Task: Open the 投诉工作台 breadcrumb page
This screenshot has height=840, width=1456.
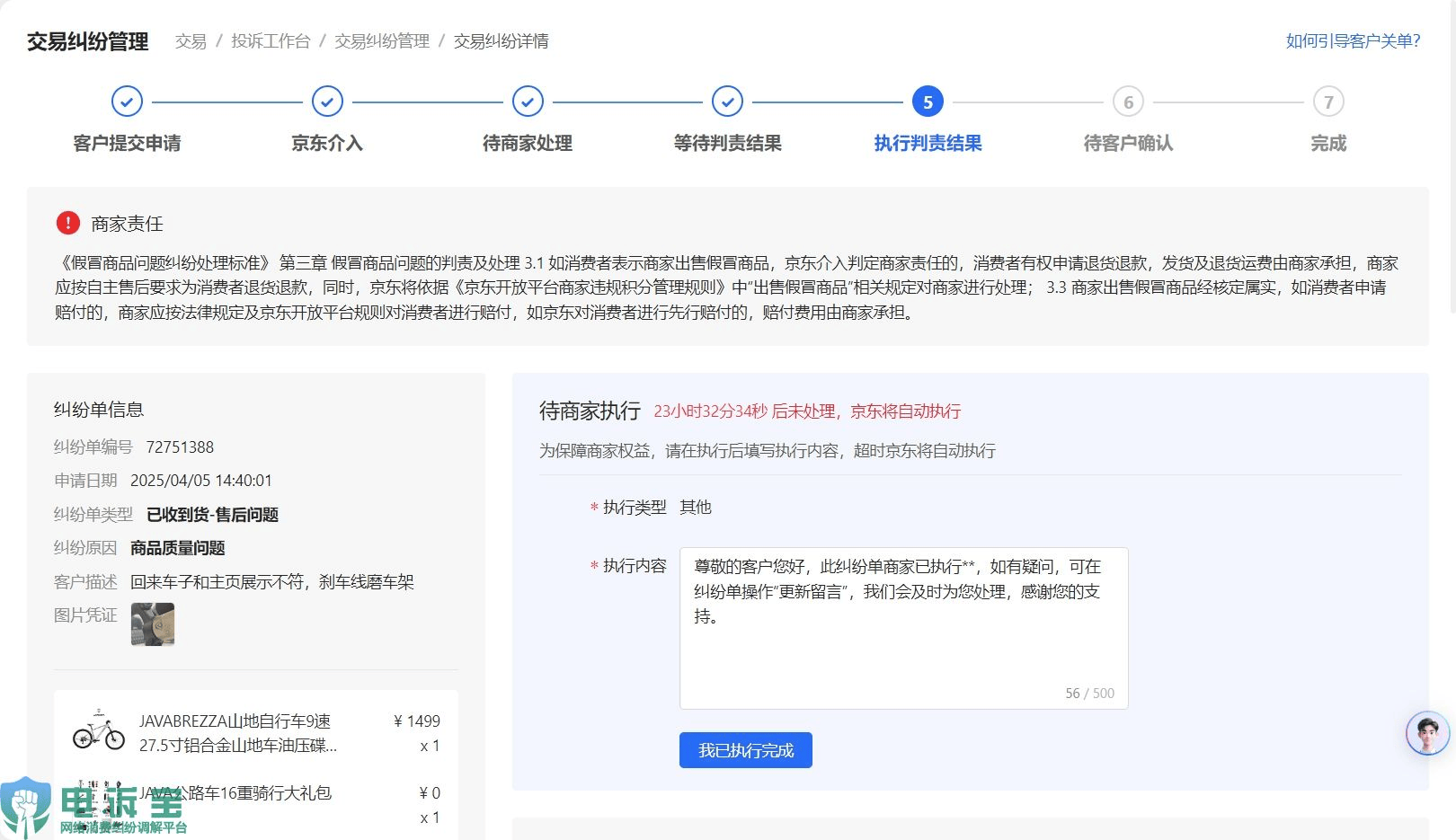Action: [271, 40]
